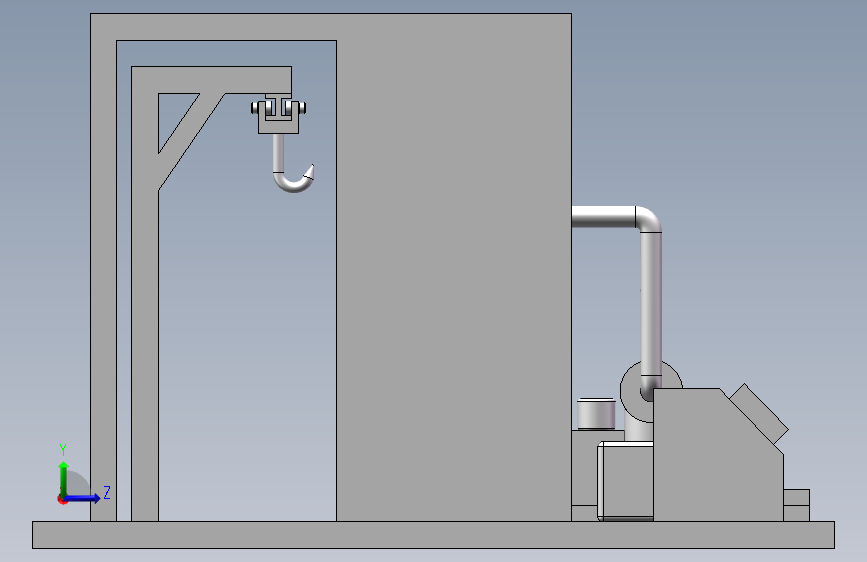This screenshot has height=562, width=867.
Task: Select the pipe elbow bend
Action: pyautogui.click(x=649, y=219)
